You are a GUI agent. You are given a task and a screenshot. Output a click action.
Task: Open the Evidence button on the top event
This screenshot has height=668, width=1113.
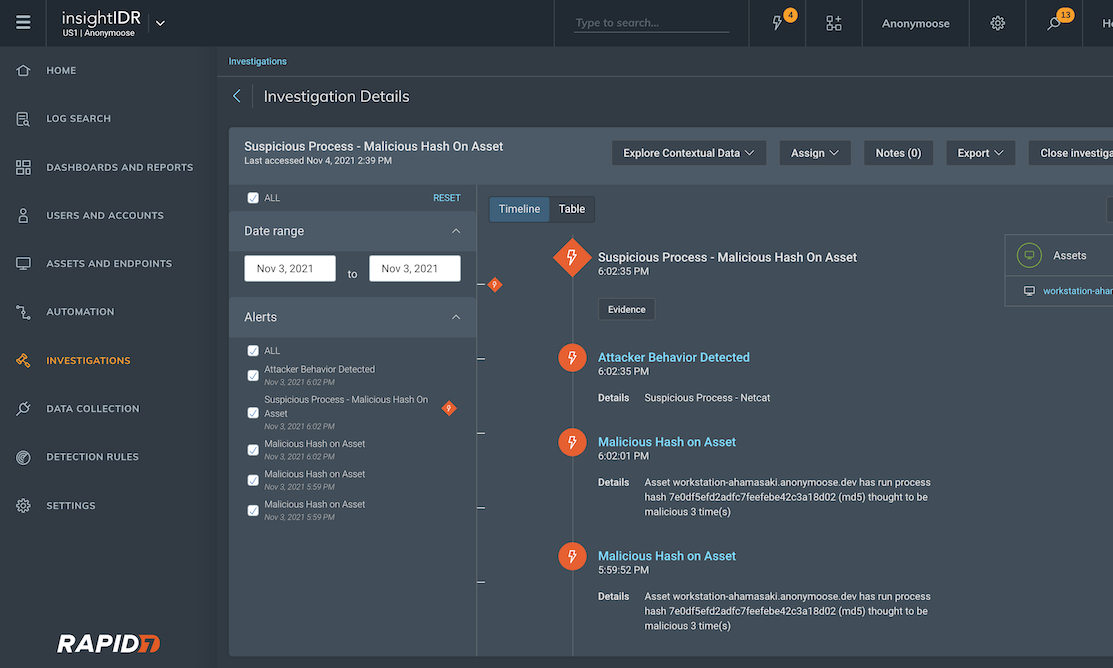[x=626, y=309]
